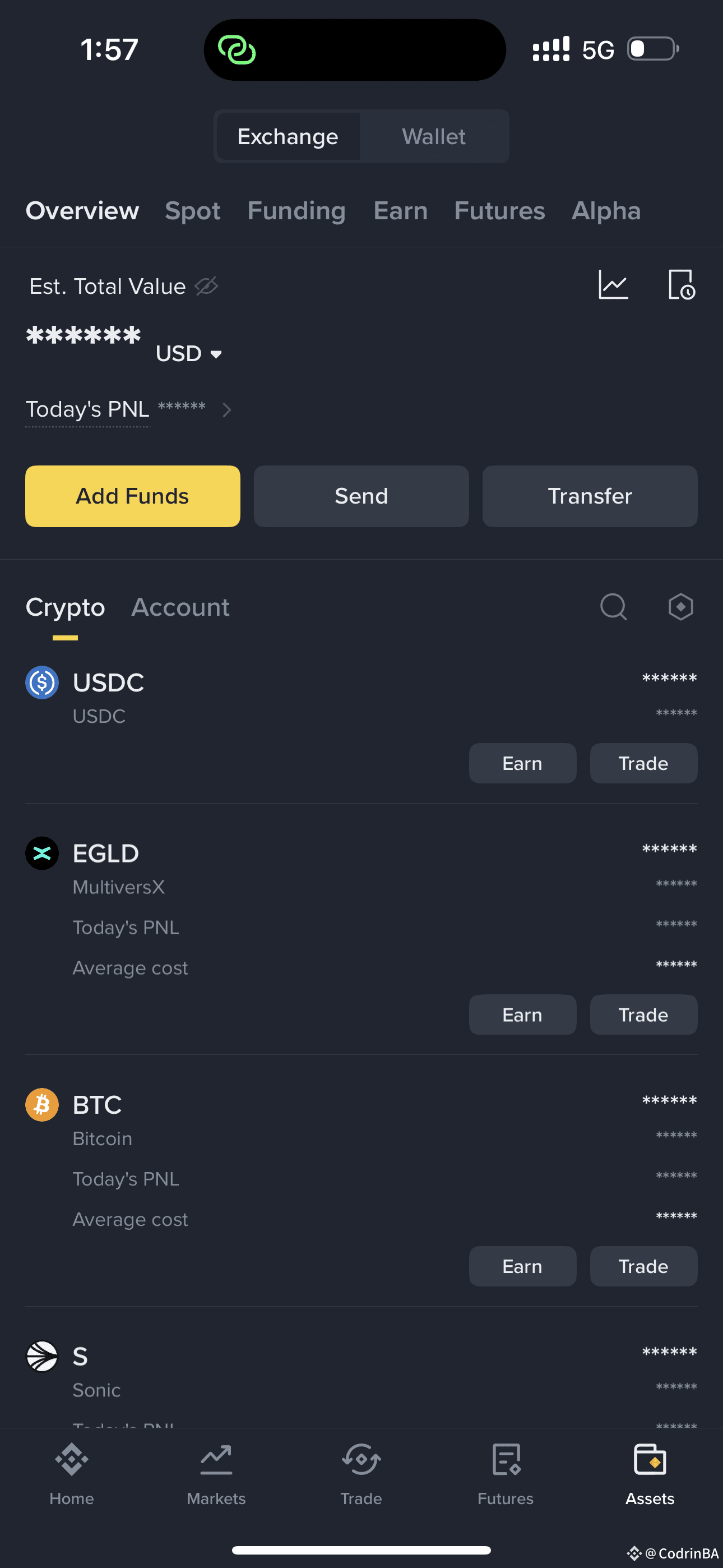
Task: Tap the USDC coin logo
Action: (x=41, y=682)
